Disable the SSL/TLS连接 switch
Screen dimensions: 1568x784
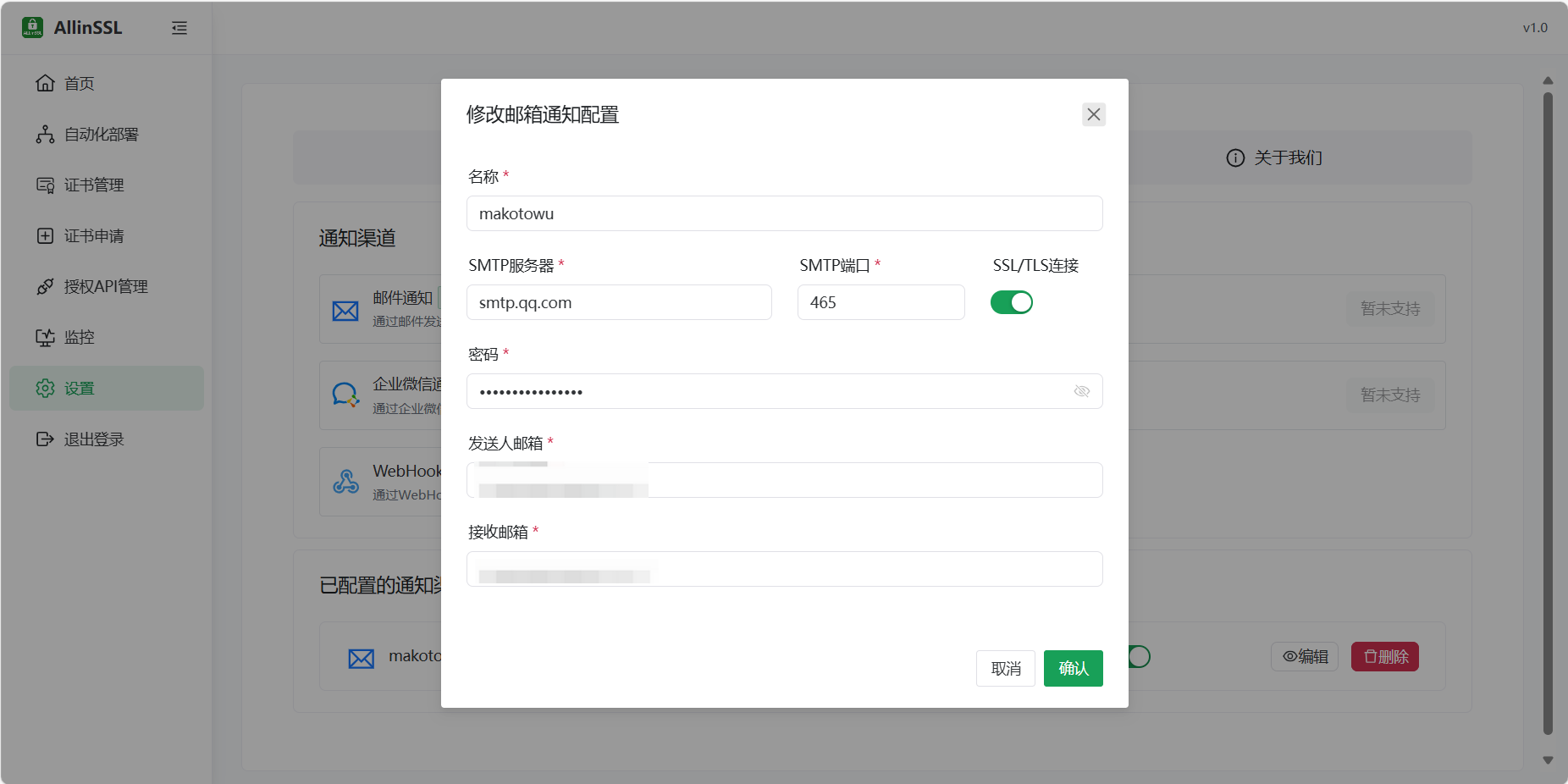[1012, 302]
